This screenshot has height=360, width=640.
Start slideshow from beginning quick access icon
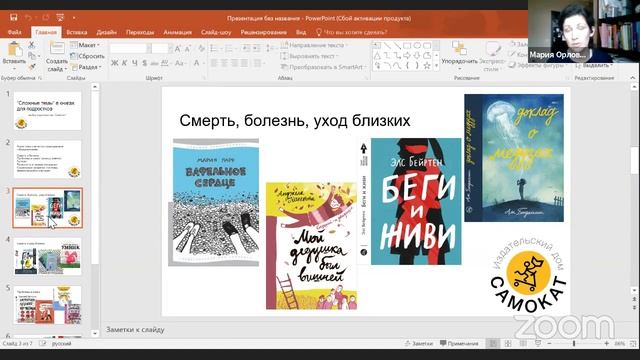[60, 18]
